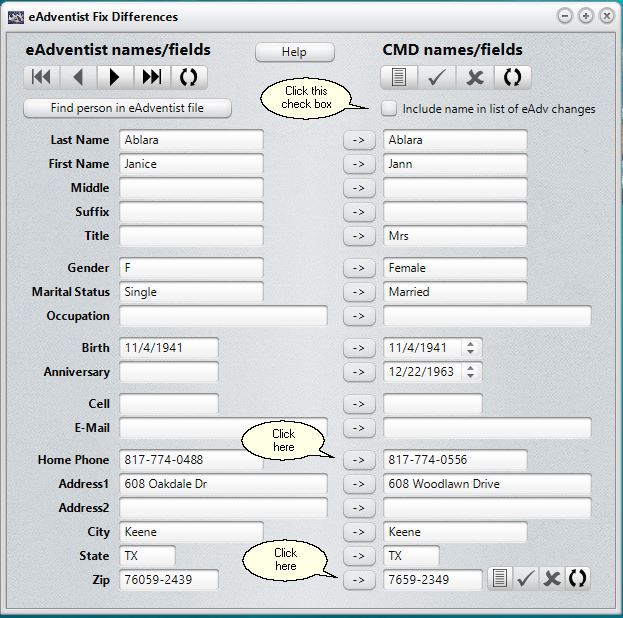Copy First Name to CMD with arrow
The image size is (623, 618).
point(359,164)
